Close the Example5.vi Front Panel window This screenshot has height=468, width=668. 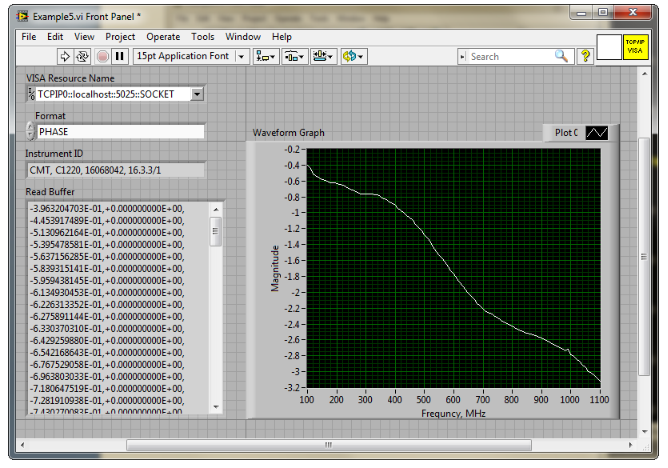(633, 13)
